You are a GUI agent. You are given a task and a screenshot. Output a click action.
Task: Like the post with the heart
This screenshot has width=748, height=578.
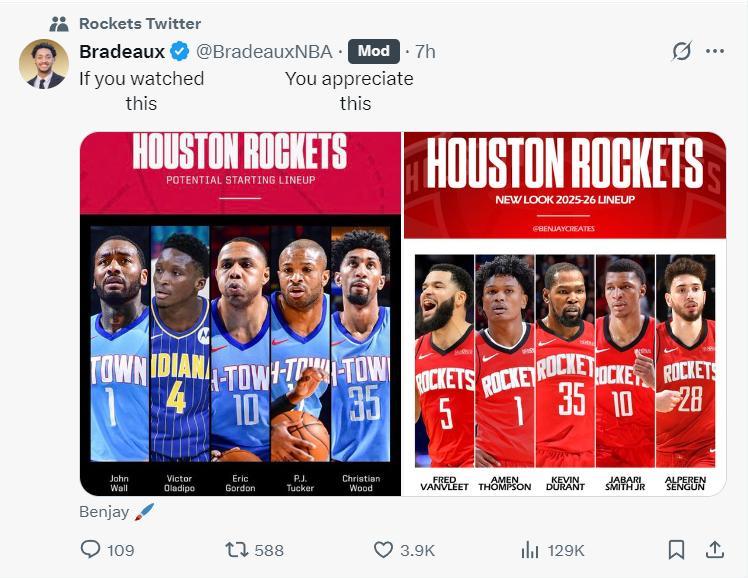tap(383, 549)
